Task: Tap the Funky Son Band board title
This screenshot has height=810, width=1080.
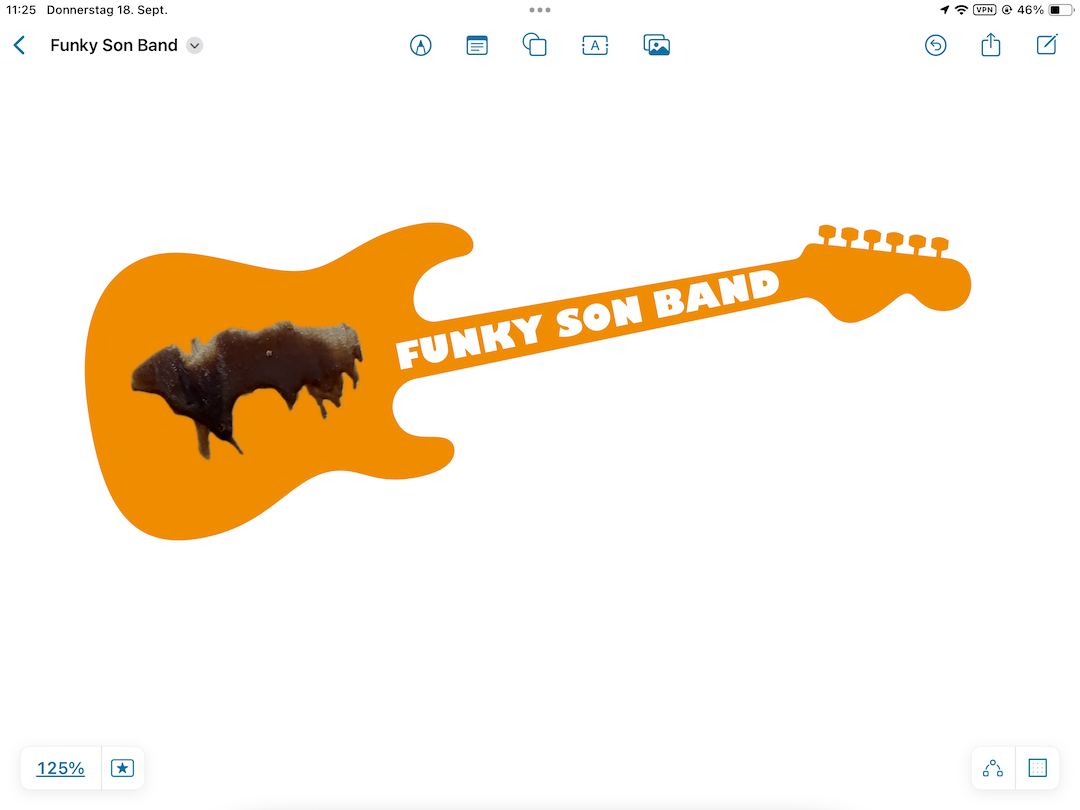Action: [114, 45]
